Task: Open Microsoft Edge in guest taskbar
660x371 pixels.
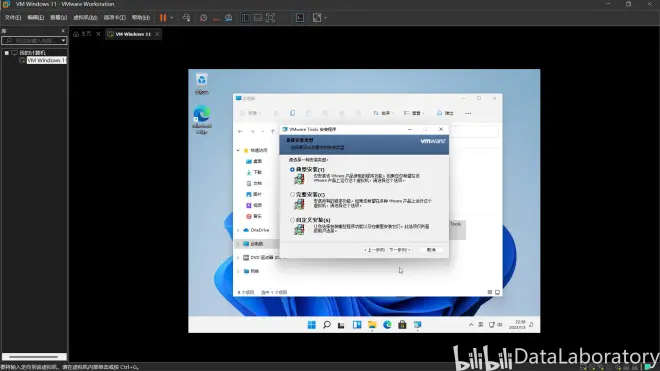Action: (387, 325)
